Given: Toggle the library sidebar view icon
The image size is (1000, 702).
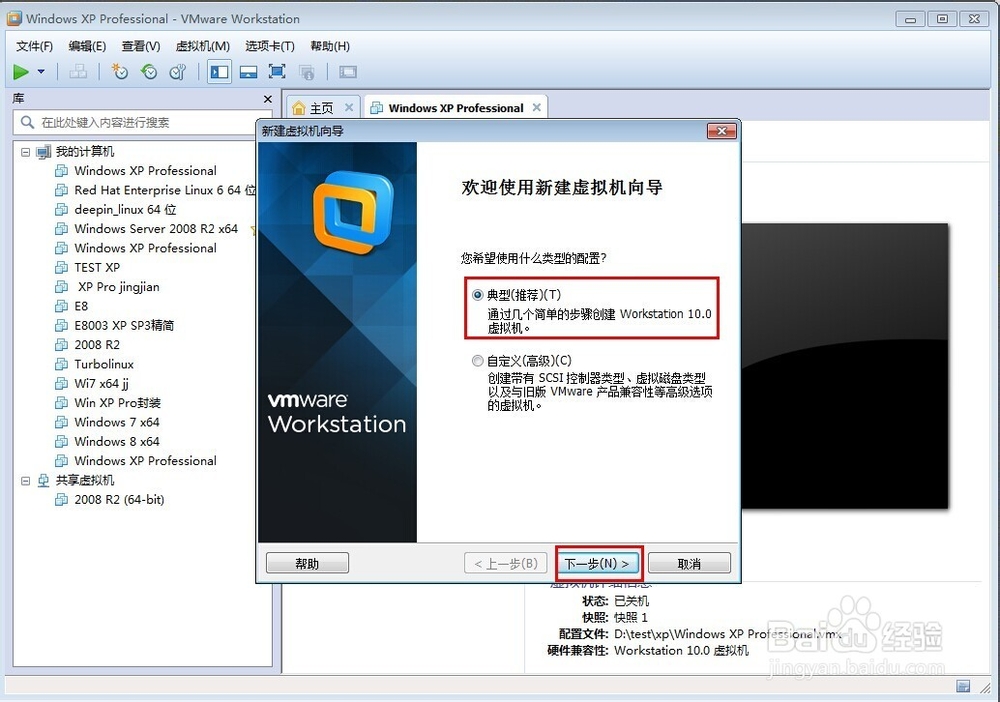Looking at the screenshot, I should [x=219, y=72].
